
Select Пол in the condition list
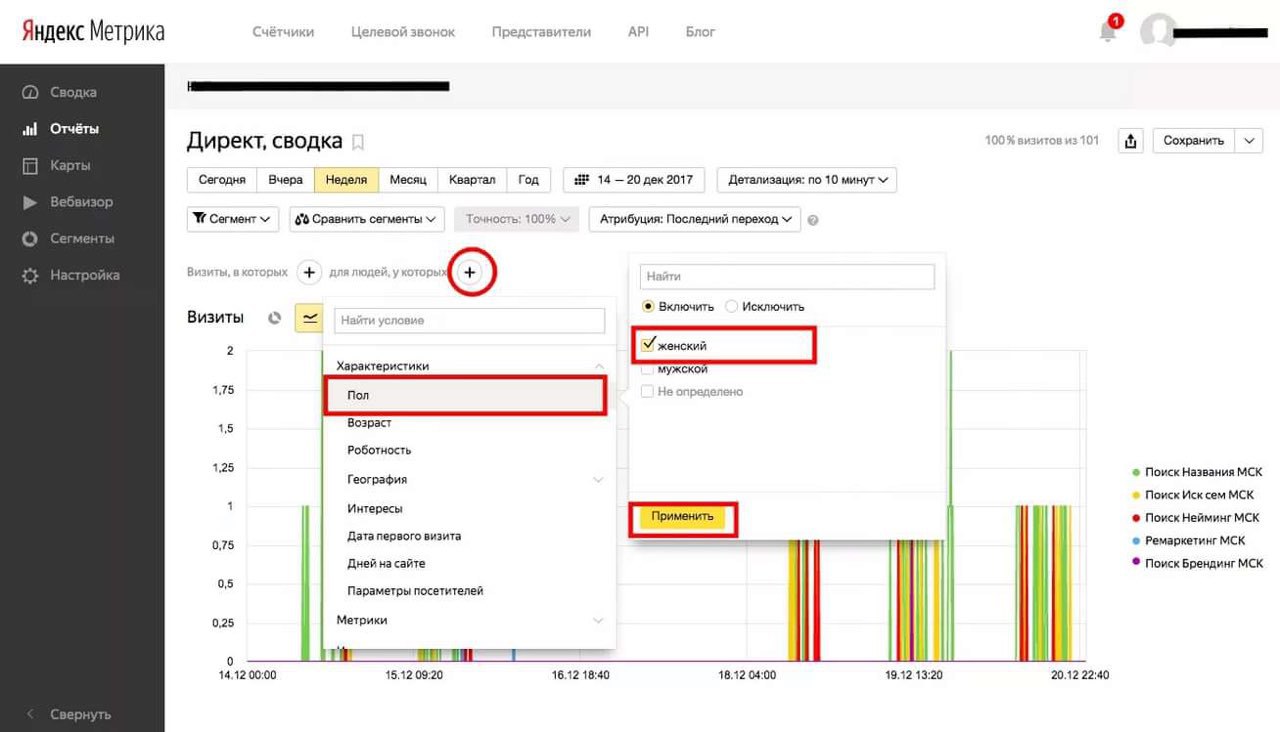click(x=465, y=396)
